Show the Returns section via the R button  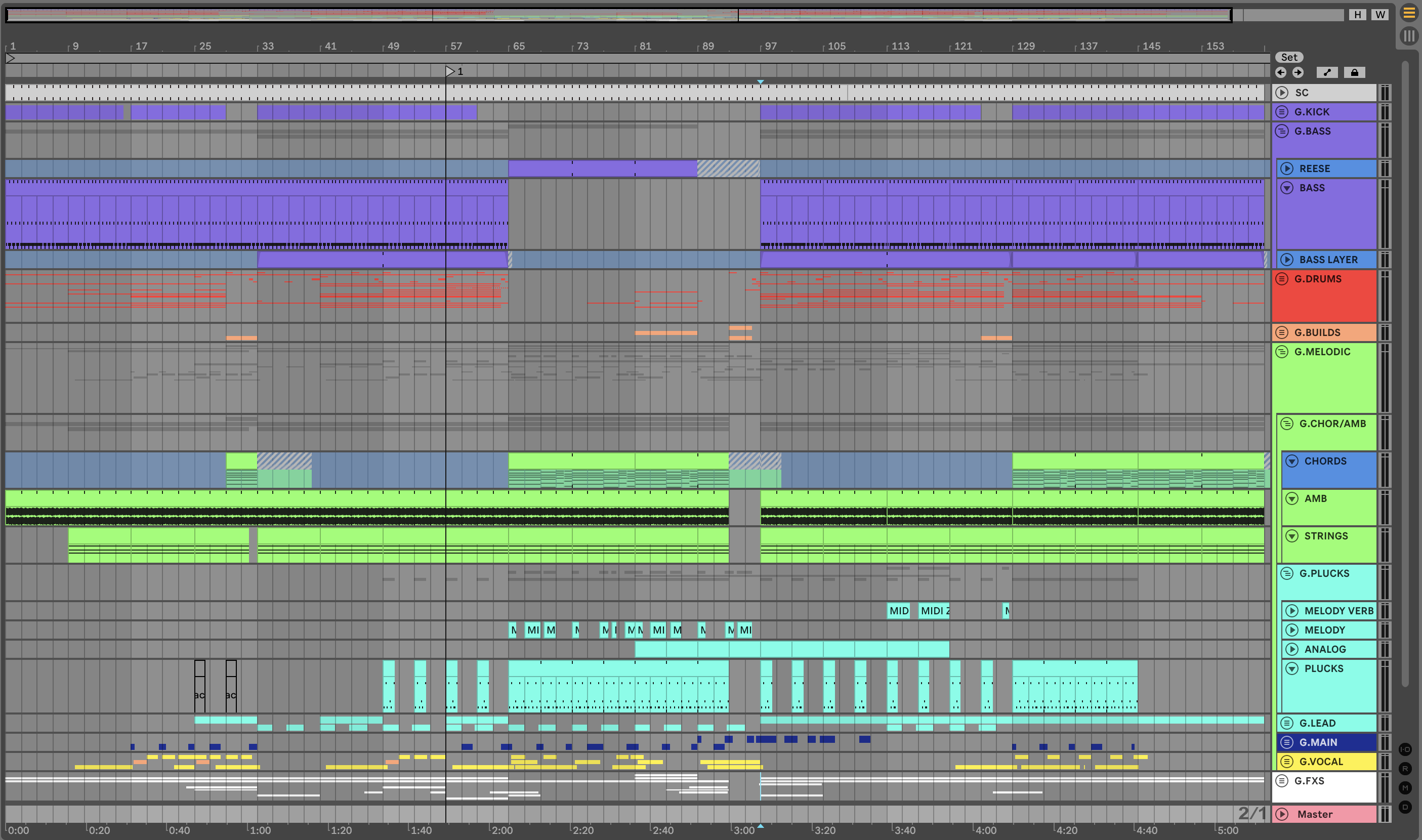tap(1405, 769)
